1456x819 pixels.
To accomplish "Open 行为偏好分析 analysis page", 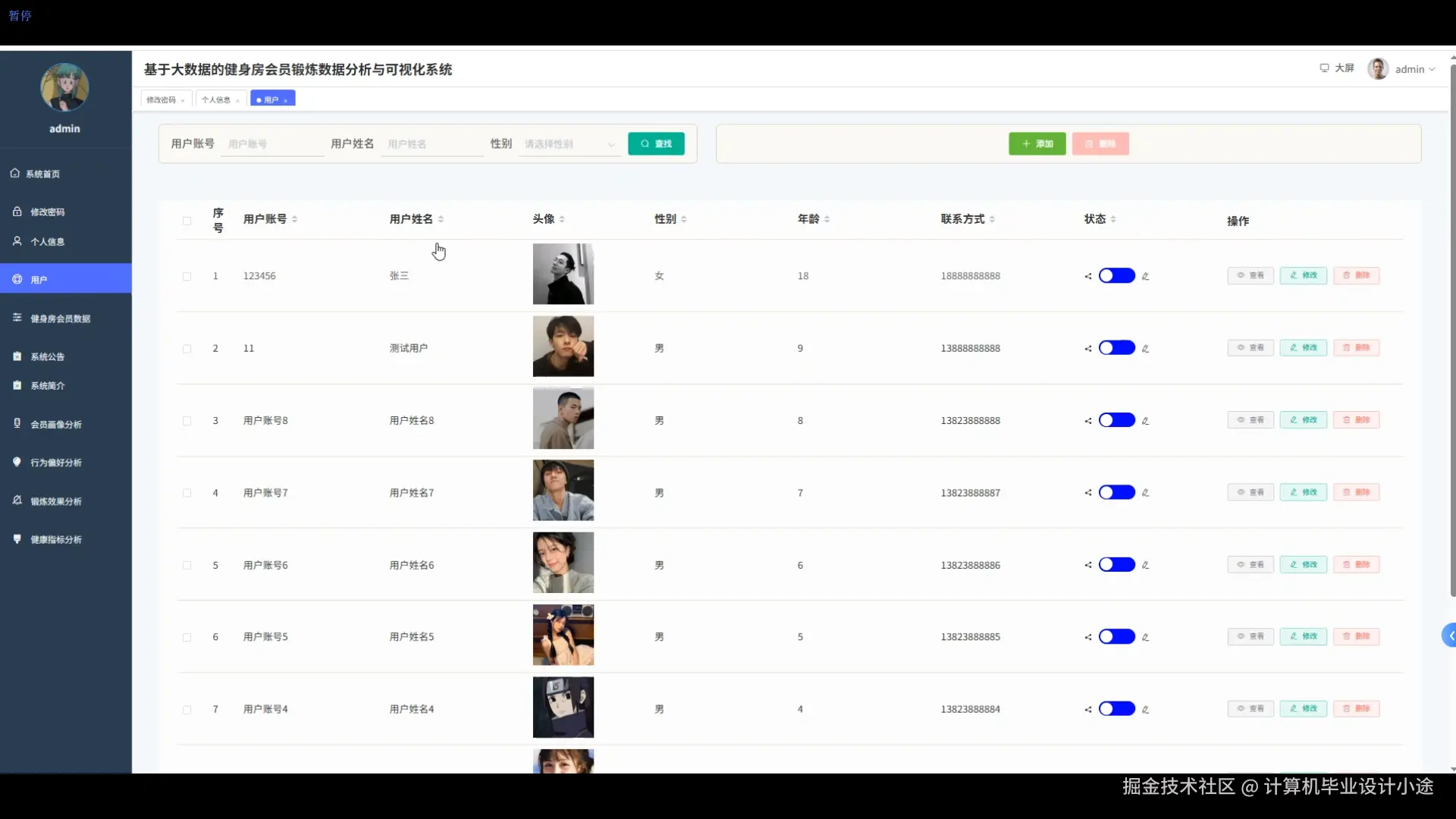I will tap(55, 462).
